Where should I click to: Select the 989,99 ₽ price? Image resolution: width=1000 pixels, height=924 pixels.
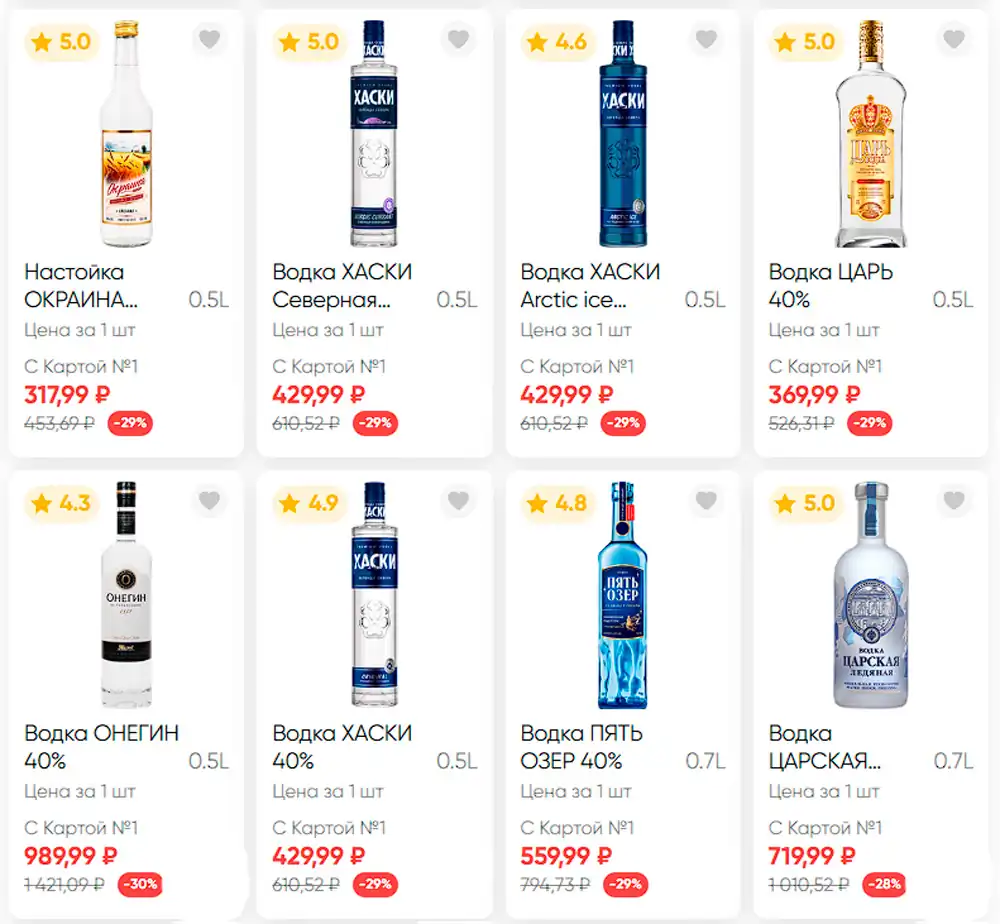tap(71, 856)
